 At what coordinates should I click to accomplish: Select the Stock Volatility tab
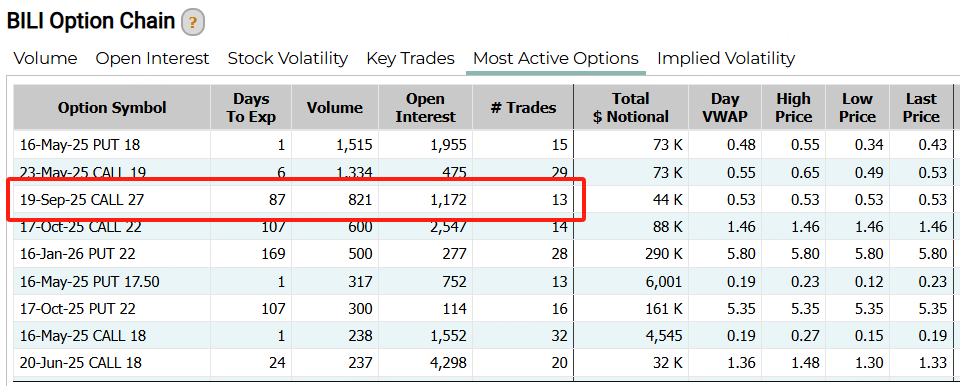[288, 59]
